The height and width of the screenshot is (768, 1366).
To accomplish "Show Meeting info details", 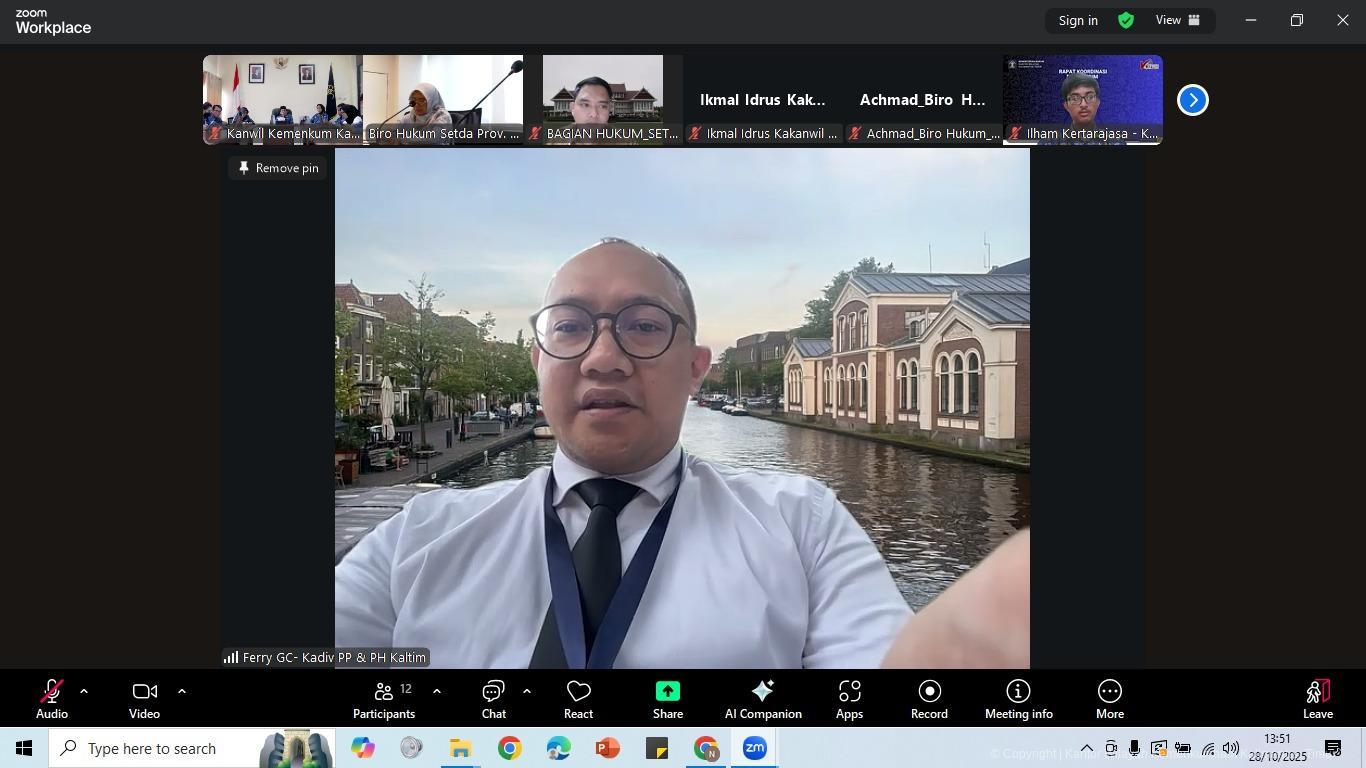I will pos(1018,698).
